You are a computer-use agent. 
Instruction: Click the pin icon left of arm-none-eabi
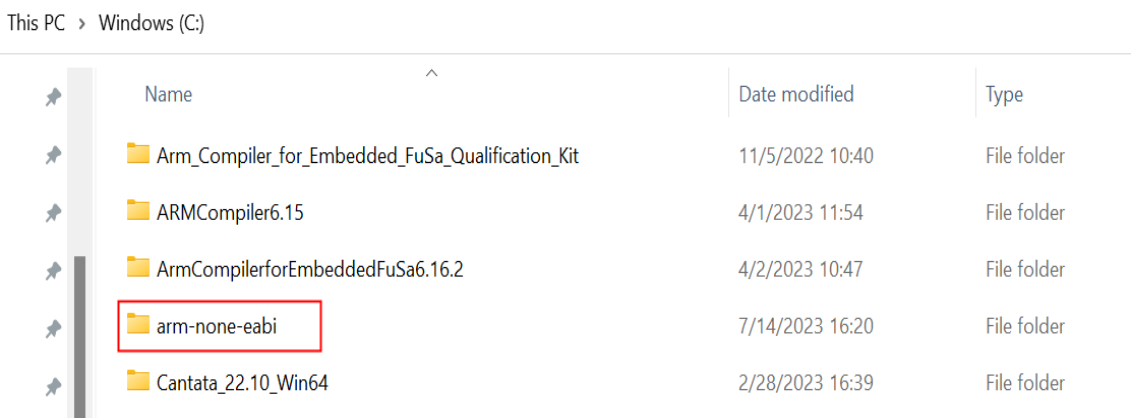54,328
